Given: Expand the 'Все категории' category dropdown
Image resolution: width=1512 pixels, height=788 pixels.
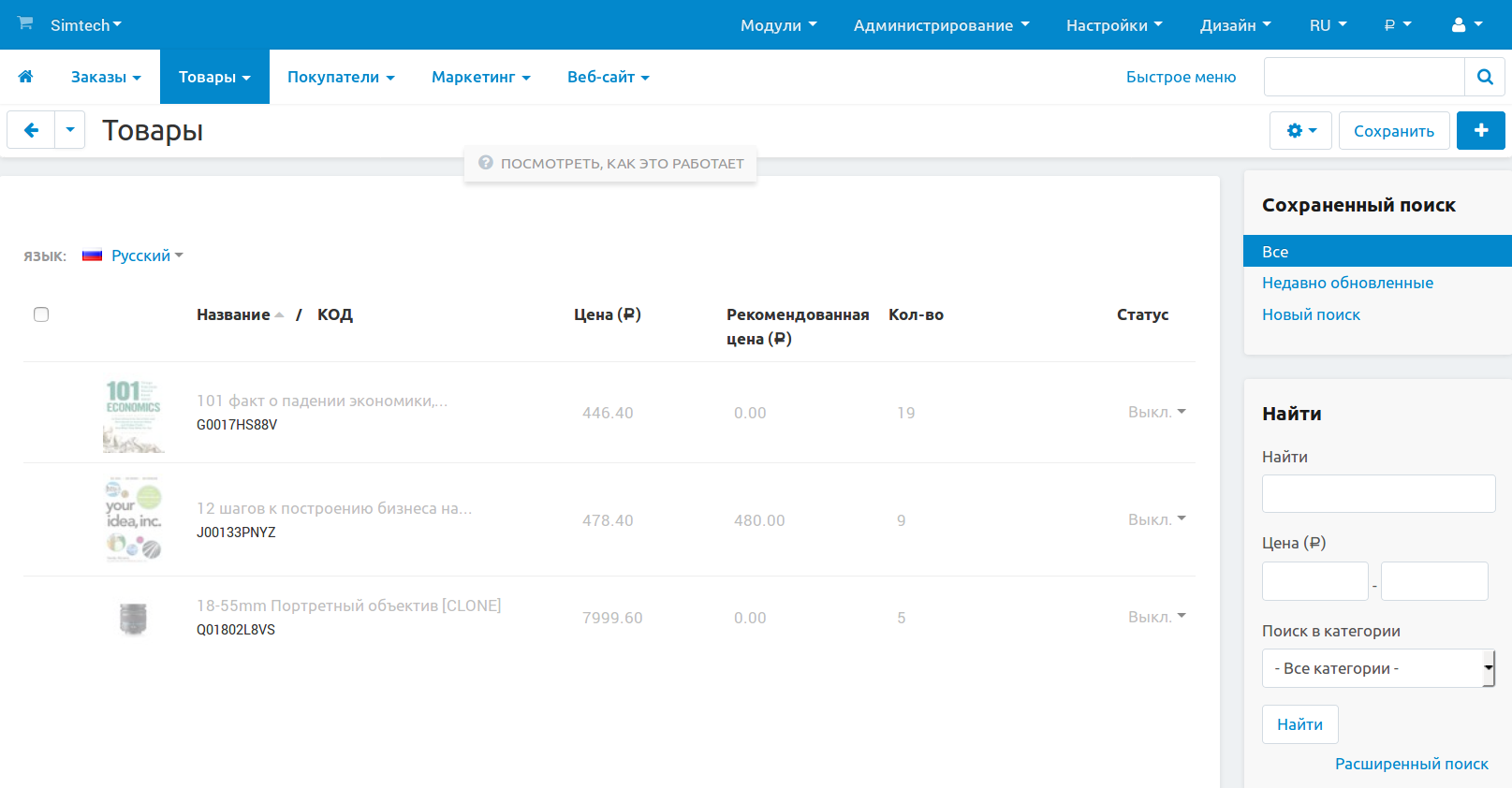Looking at the screenshot, I should (x=1377, y=668).
